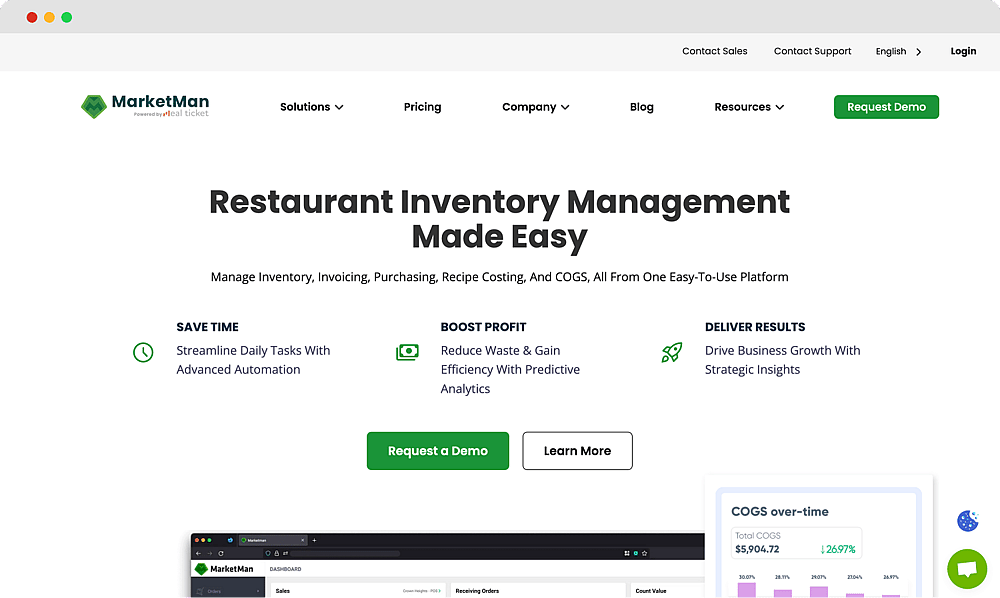Image resolution: width=1000 pixels, height=598 pixels.
Task: Open the Pricing page
Action: pos(422,107)
